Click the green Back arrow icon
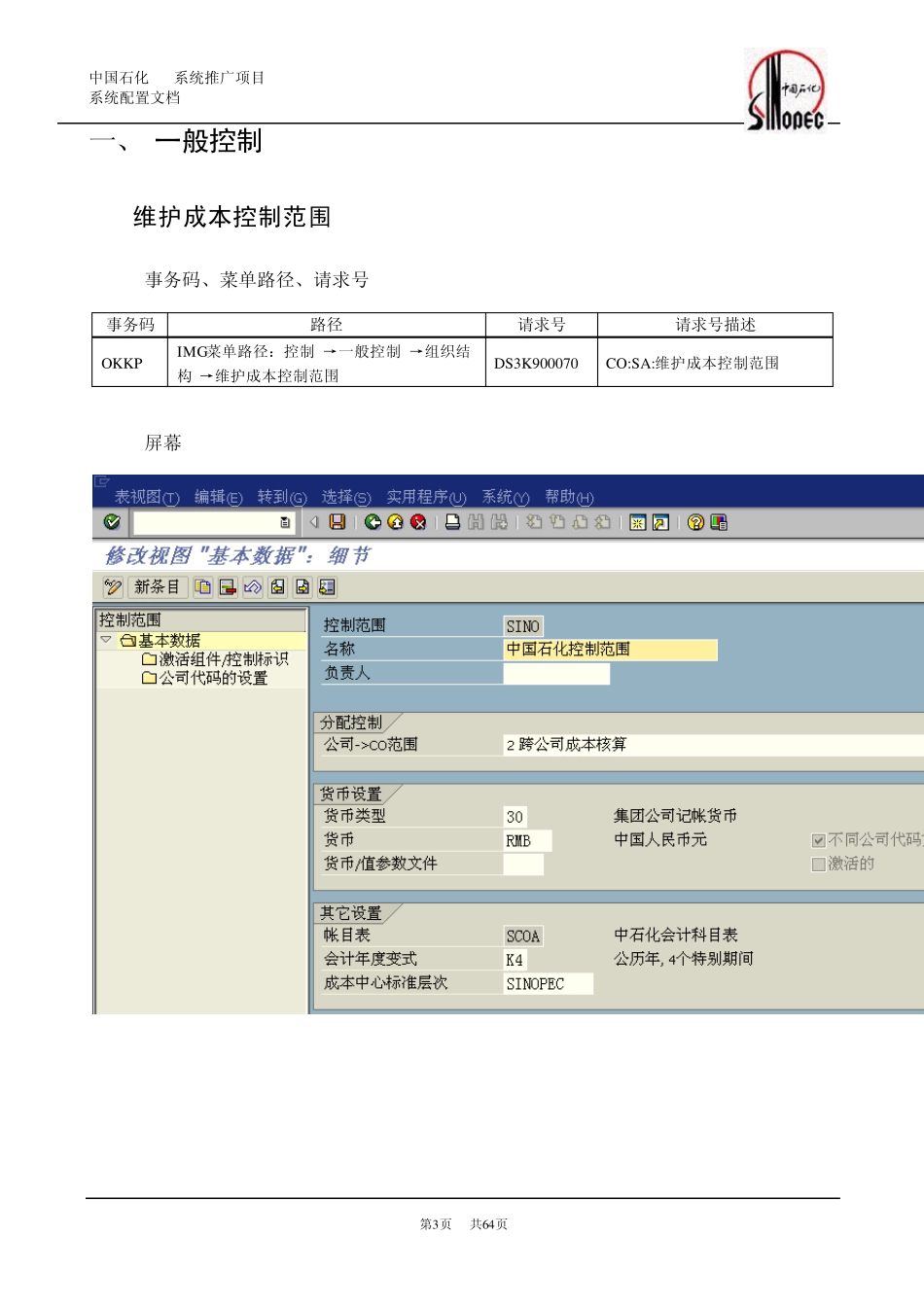The height and width of the screenshot is (1307, 924). (373, 522)
